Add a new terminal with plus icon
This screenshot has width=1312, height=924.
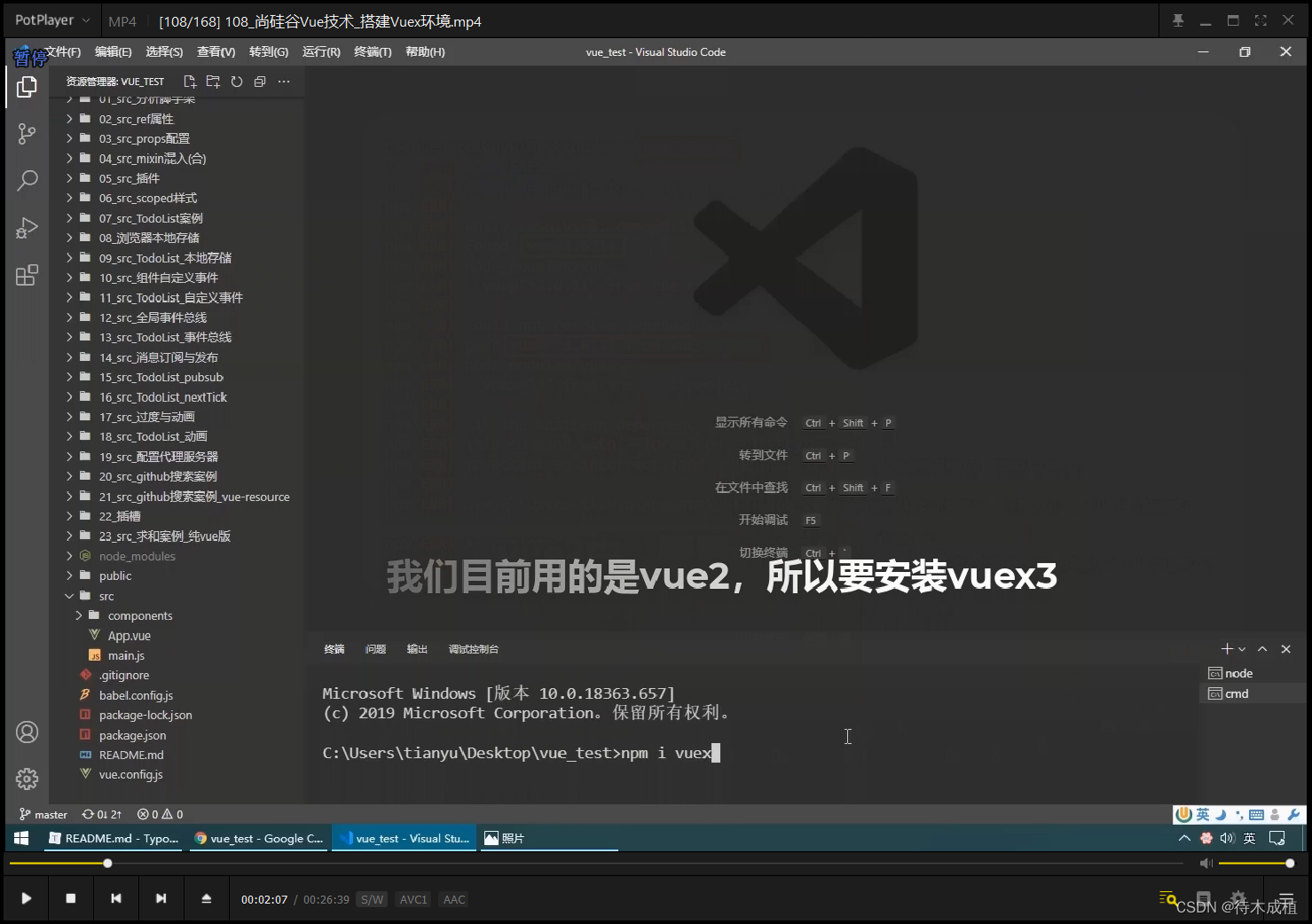point(1227,649)
